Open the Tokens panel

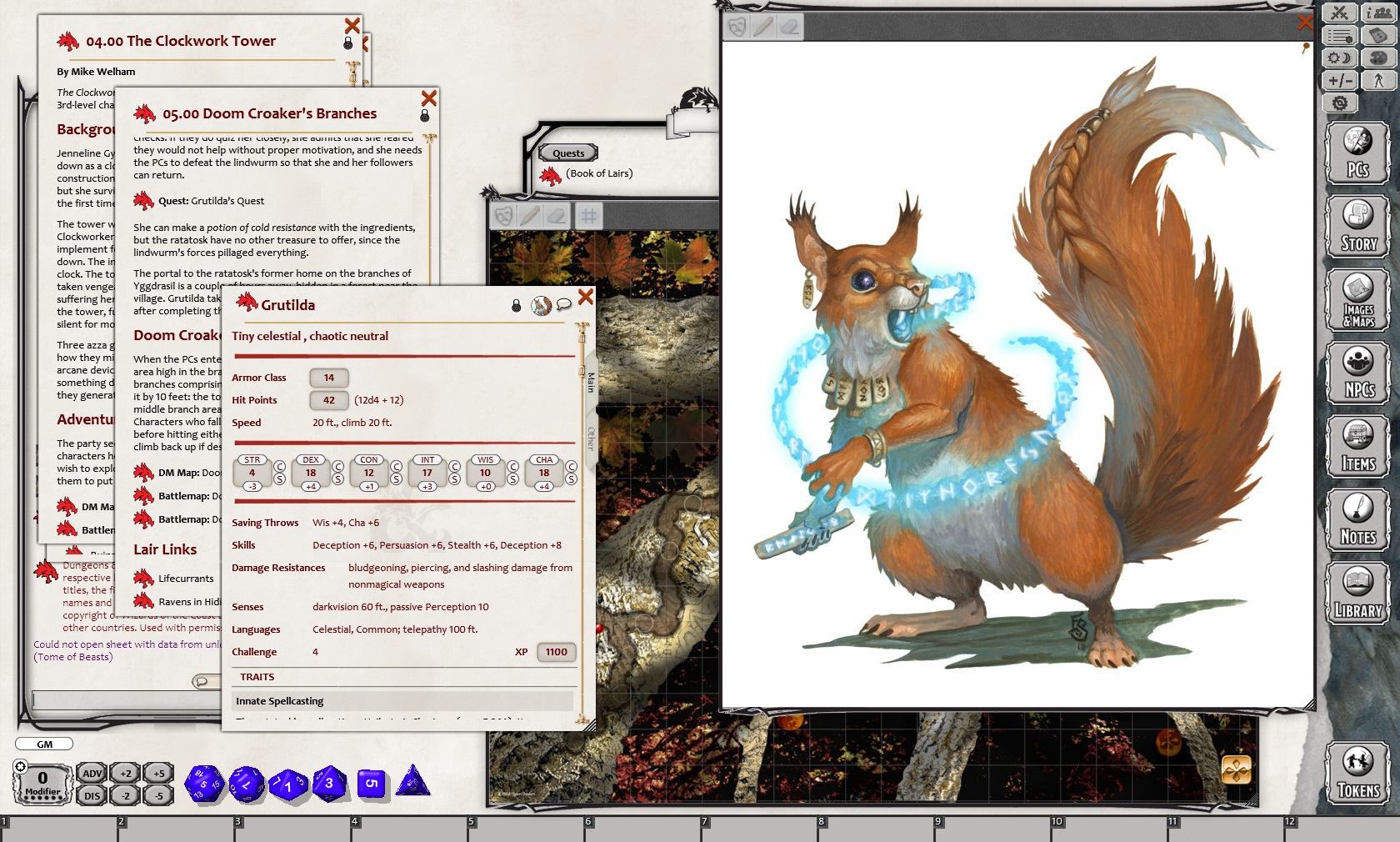click(x=1357, y=774)
